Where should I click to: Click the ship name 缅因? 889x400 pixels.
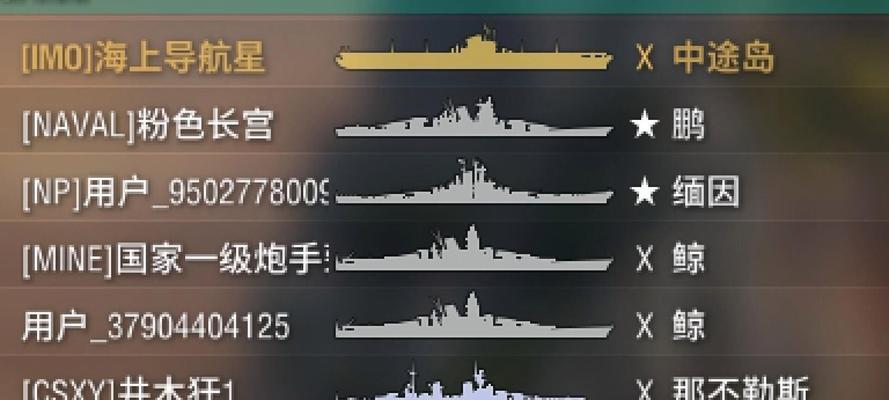pyautogui.click(x=706, y=193)
